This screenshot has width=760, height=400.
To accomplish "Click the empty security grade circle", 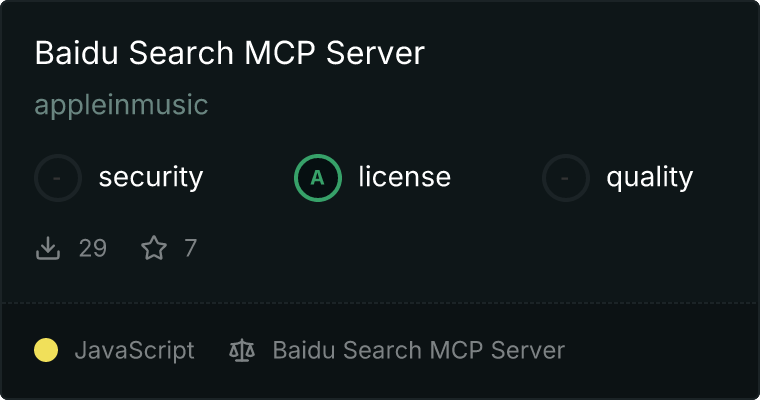I will click(58, 178).
